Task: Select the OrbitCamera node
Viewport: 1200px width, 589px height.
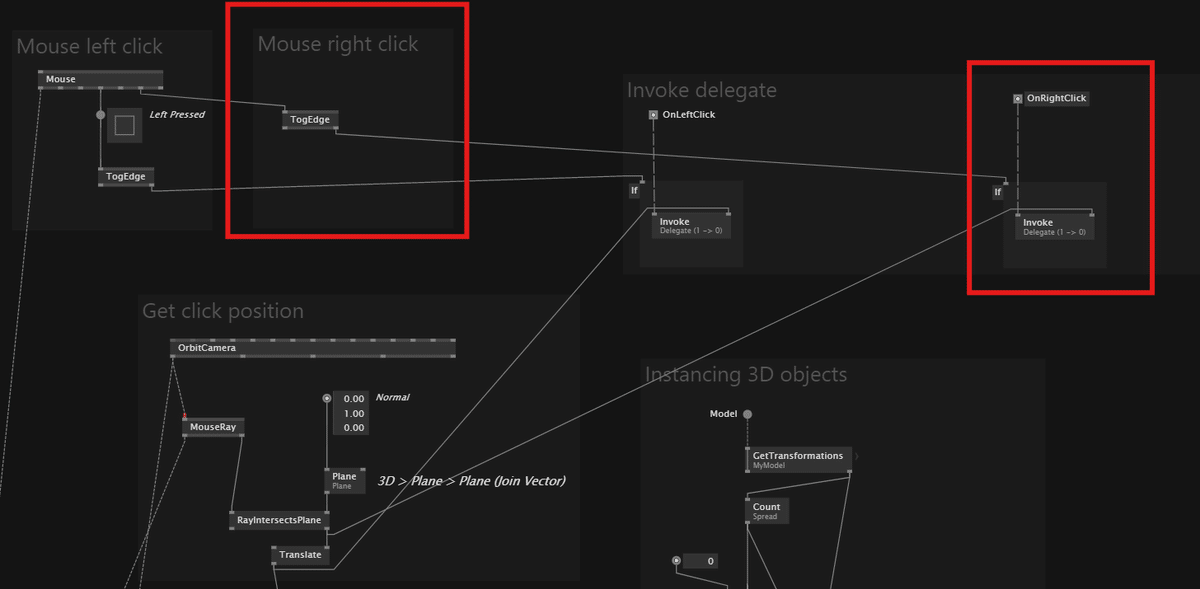Action: (x=313, y=348)
